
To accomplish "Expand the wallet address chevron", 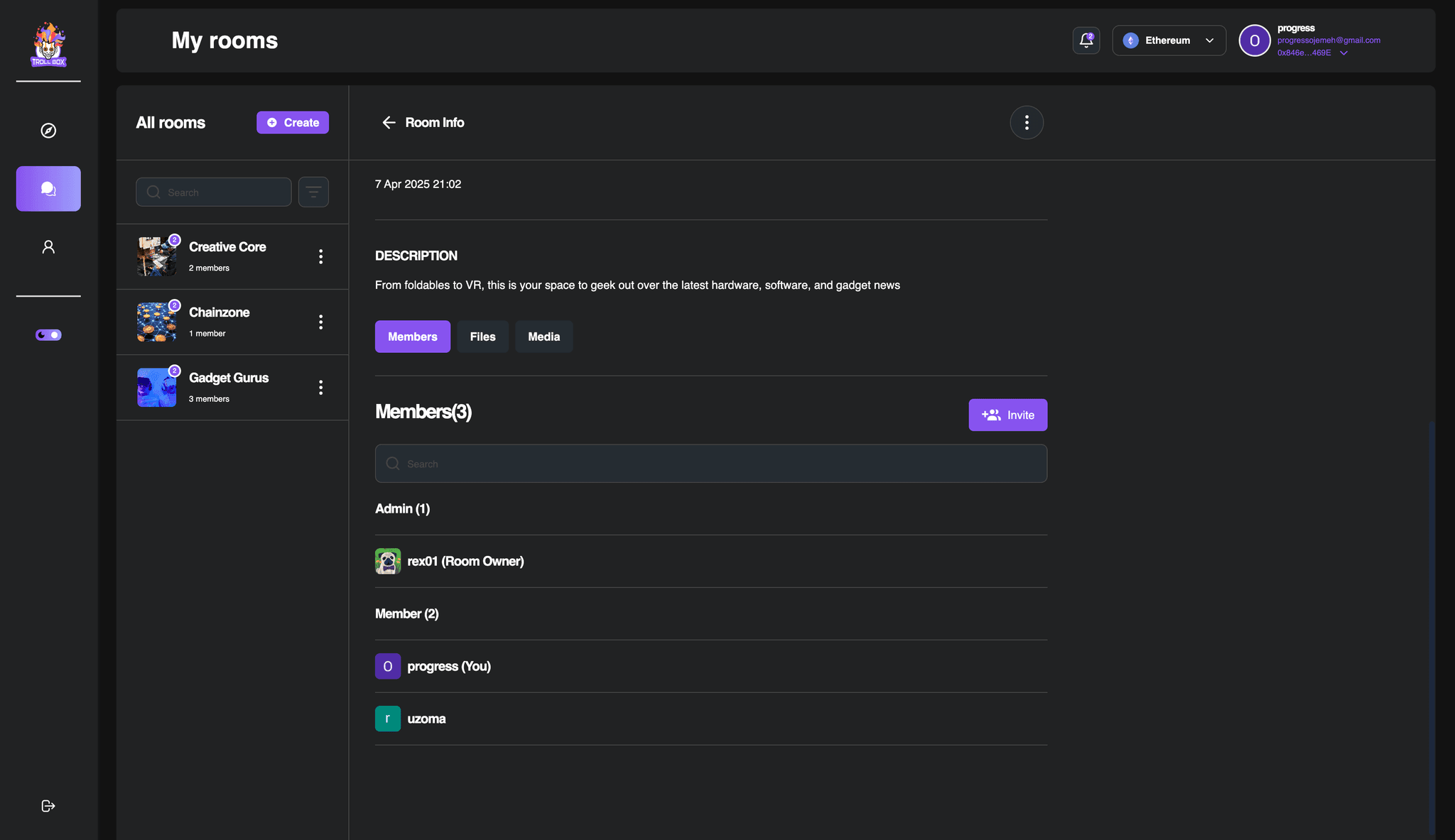I will click(x=1343, y=53).
